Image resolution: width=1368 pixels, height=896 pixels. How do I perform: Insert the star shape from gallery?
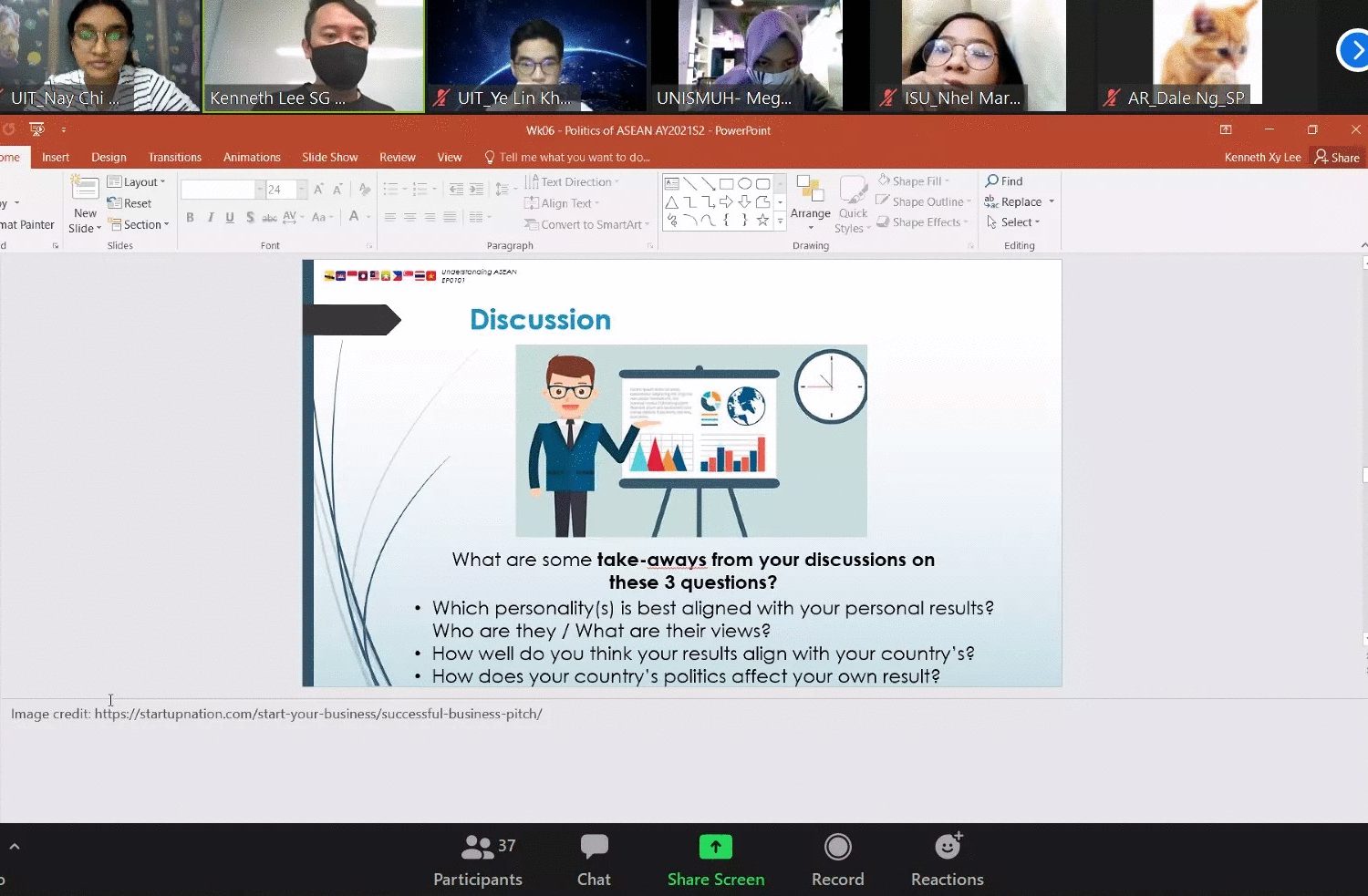tap(762, 221)
